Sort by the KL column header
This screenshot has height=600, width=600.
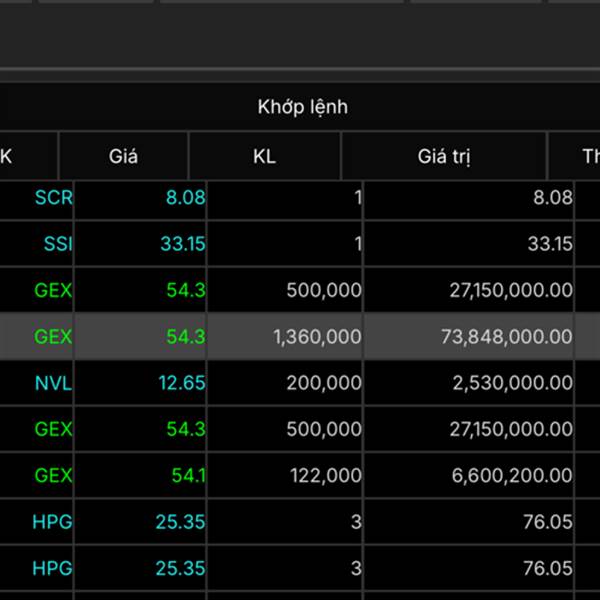tap(264, 156)
